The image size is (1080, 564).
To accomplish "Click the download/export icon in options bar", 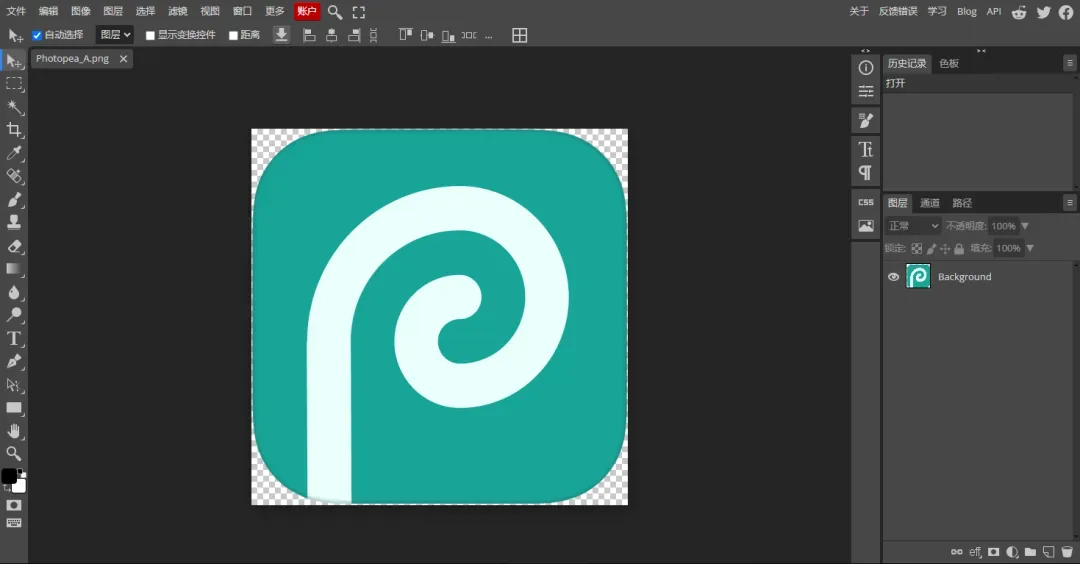I will point(282,35).
